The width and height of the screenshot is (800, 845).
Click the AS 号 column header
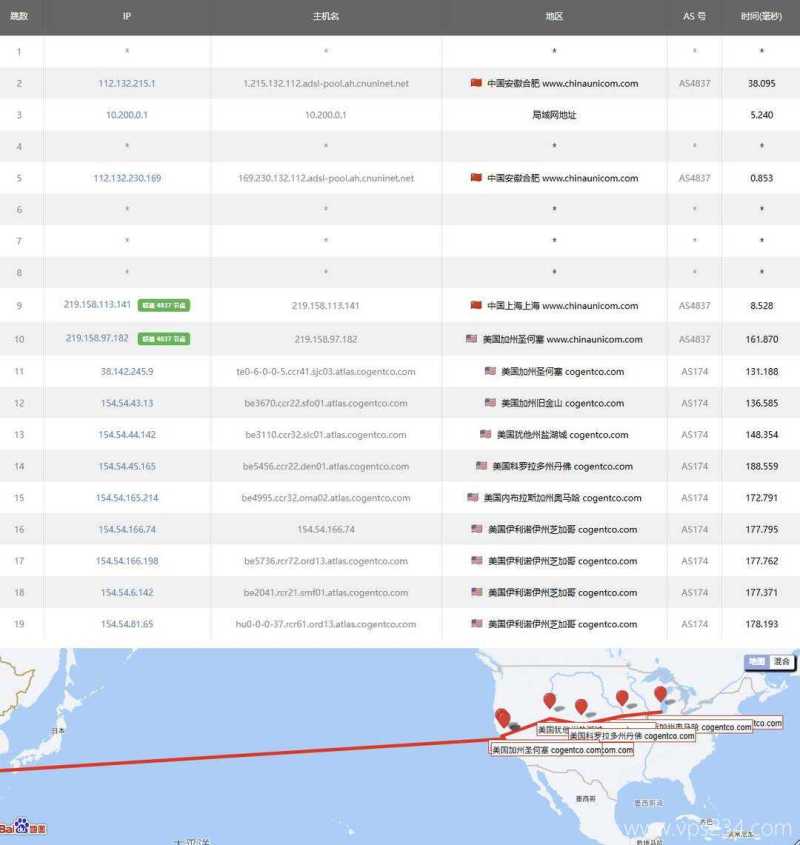(x=694, y=17)
